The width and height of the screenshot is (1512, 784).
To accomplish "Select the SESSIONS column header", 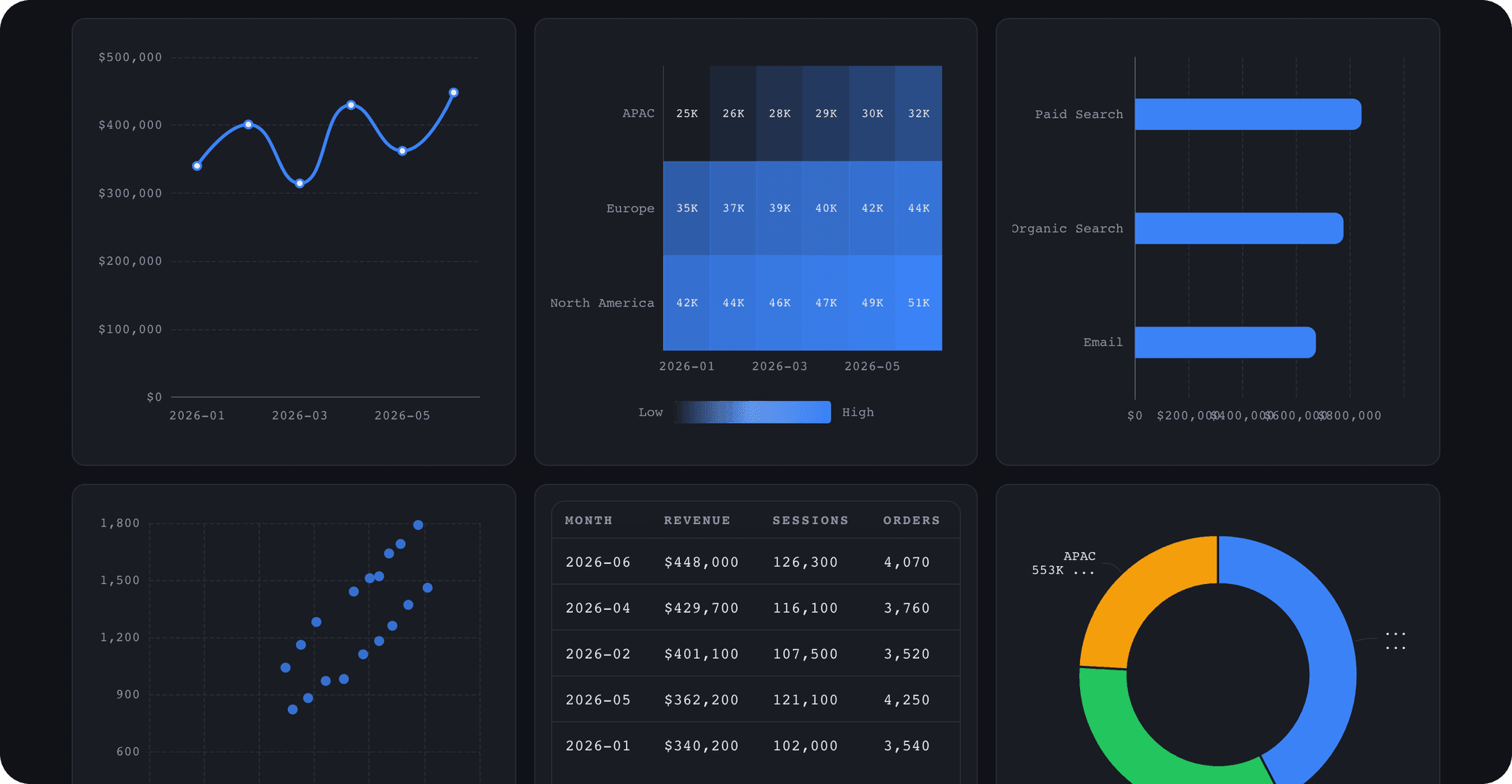I will pos(809,520).
